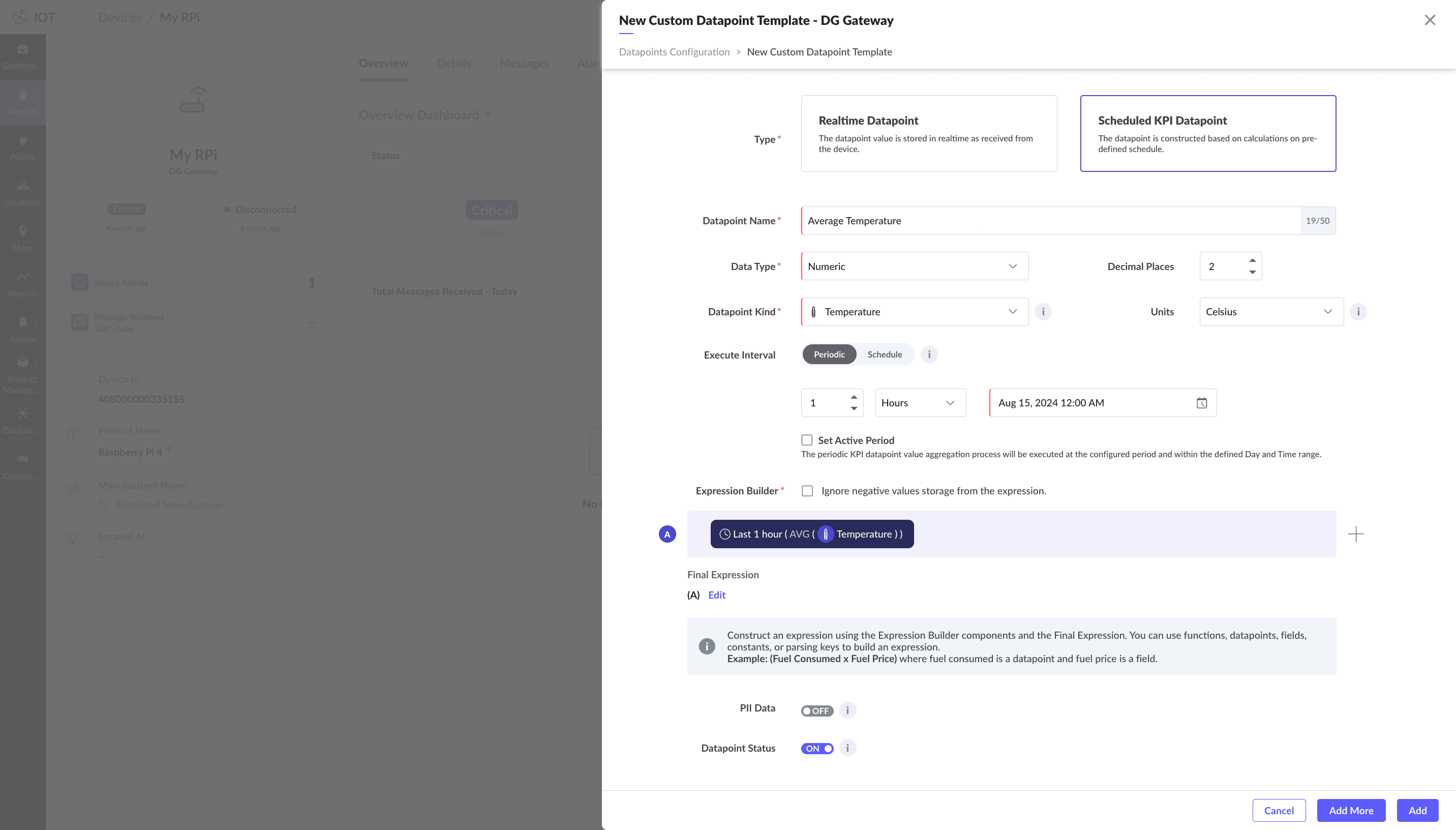Image resolution: width=1456 pixels, height=830 pixels.
Task: Click info icon next to Execute Interval
Action: click(929, 354)
